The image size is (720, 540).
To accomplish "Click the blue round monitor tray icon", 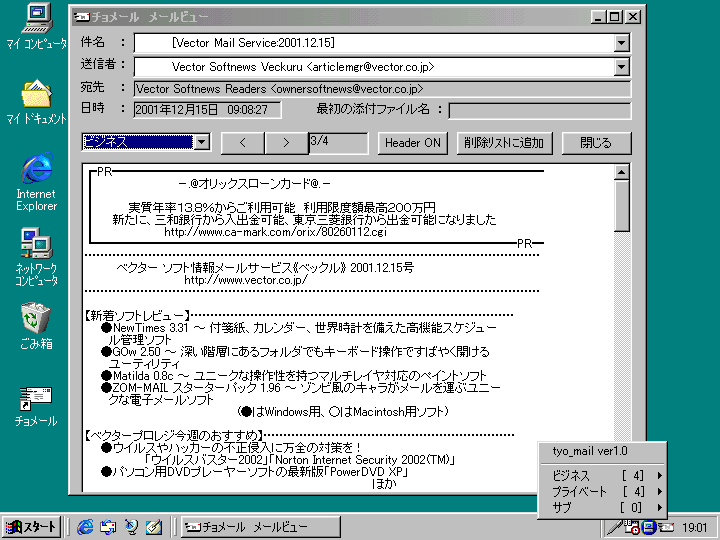I will pyautogui.click(x=648, y=528).
